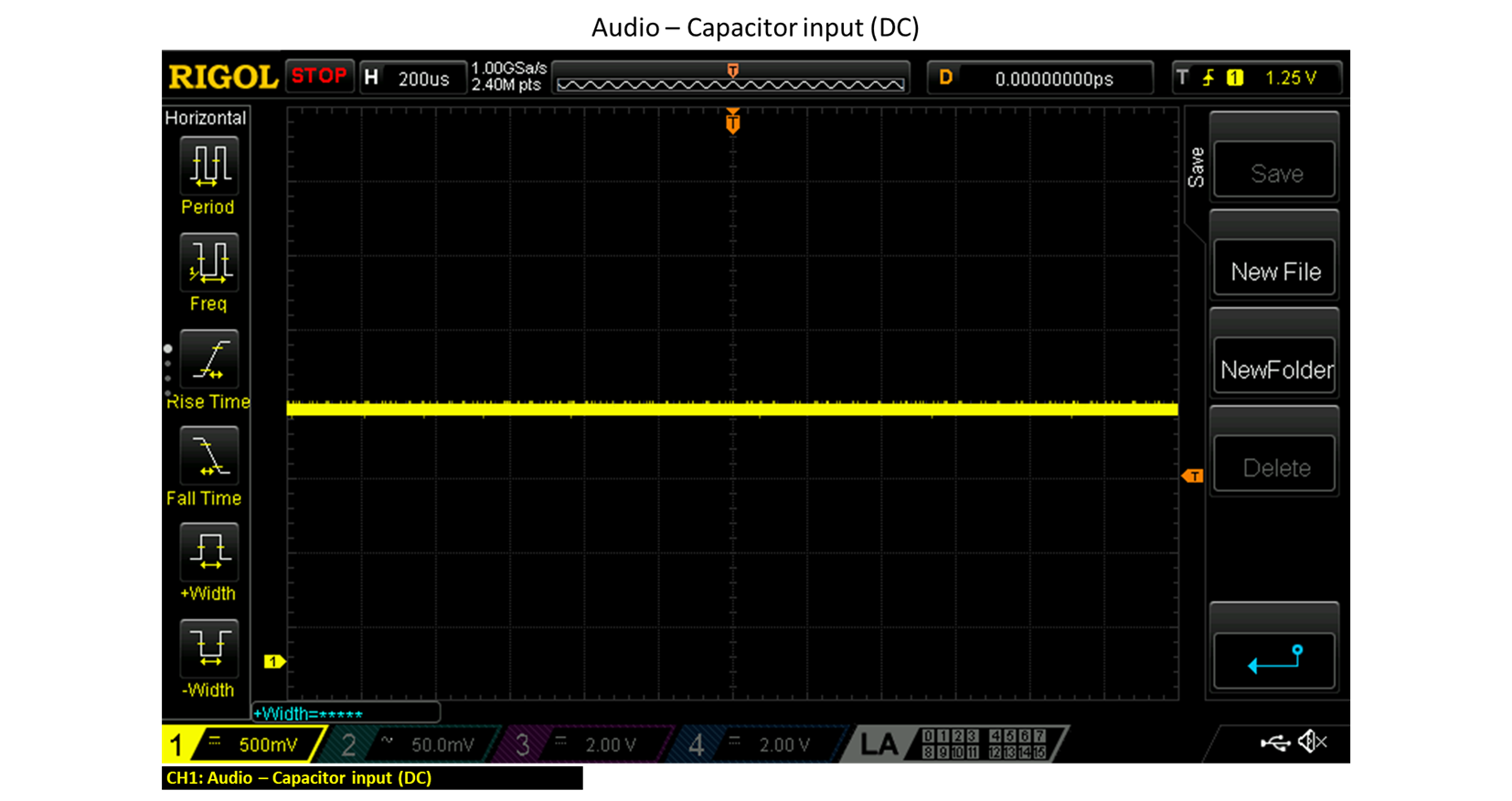Click the Audio – Capacitor input (DC) title
This screenshot has height=801, width=1512.
pos(755,27)
